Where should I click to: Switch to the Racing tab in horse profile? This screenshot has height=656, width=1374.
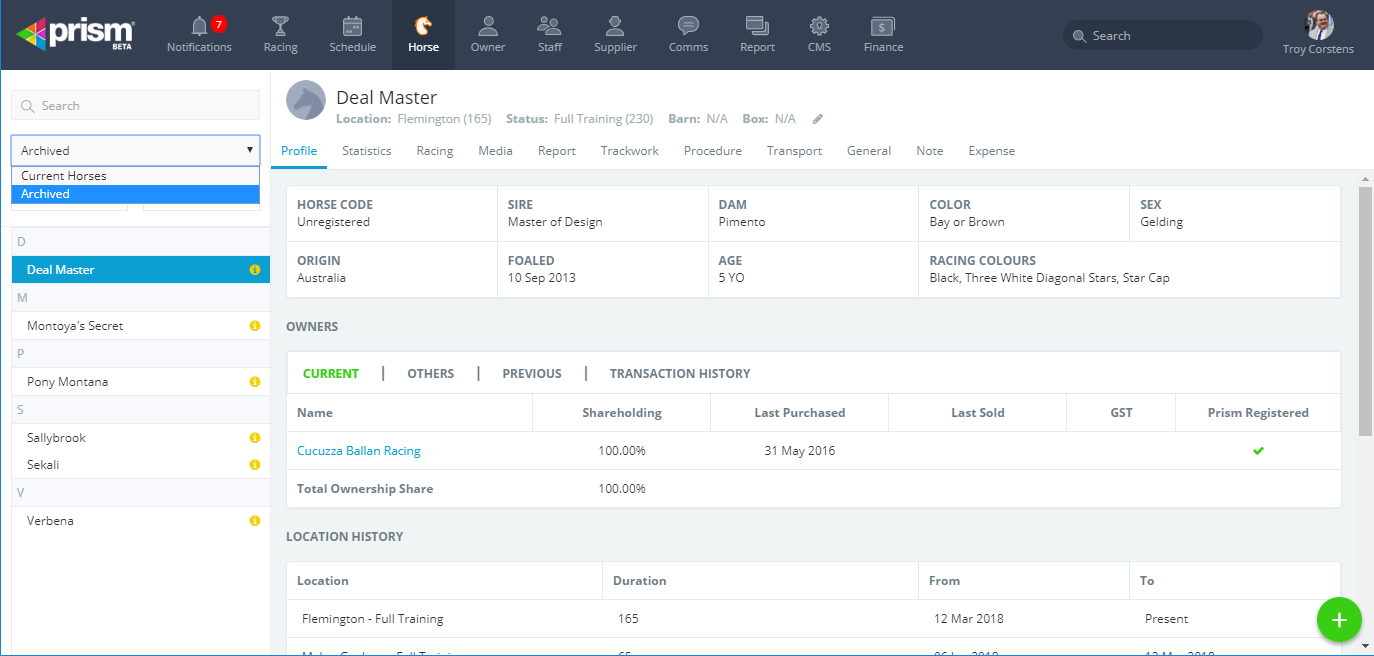click(435, 151)
